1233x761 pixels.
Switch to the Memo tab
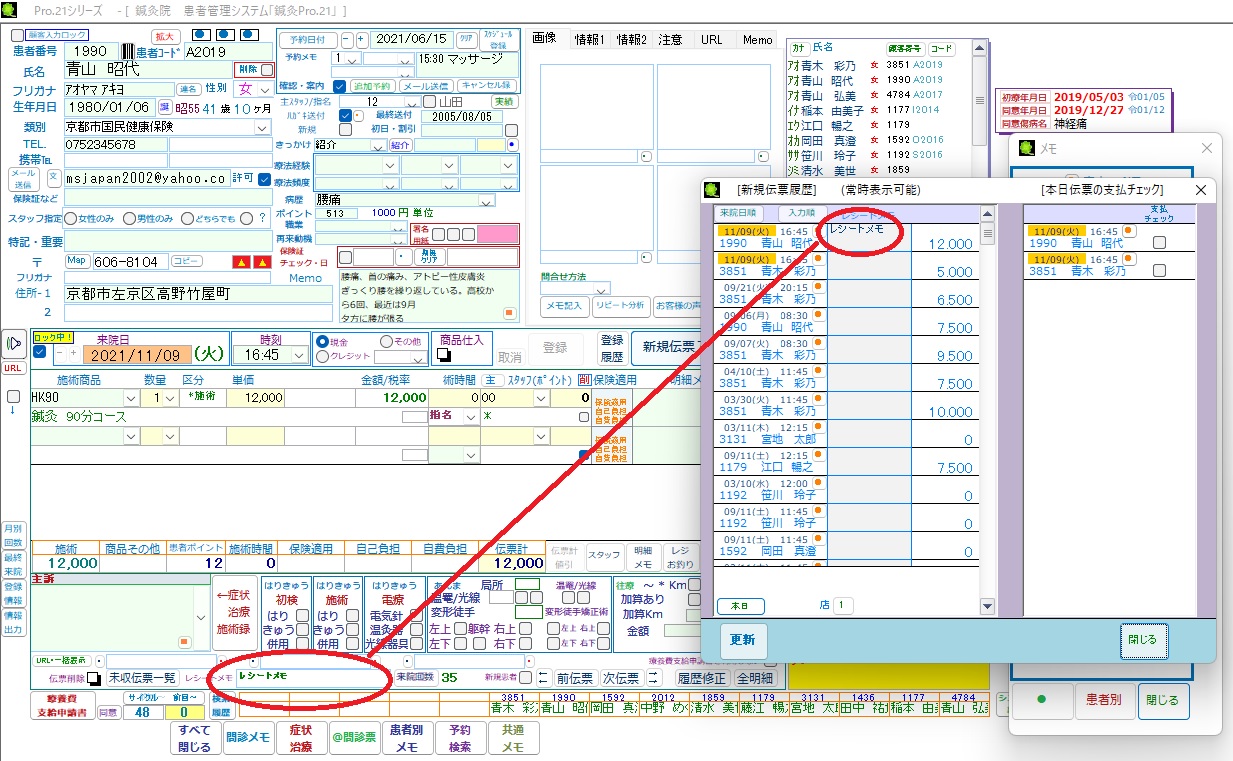[757, 40]
